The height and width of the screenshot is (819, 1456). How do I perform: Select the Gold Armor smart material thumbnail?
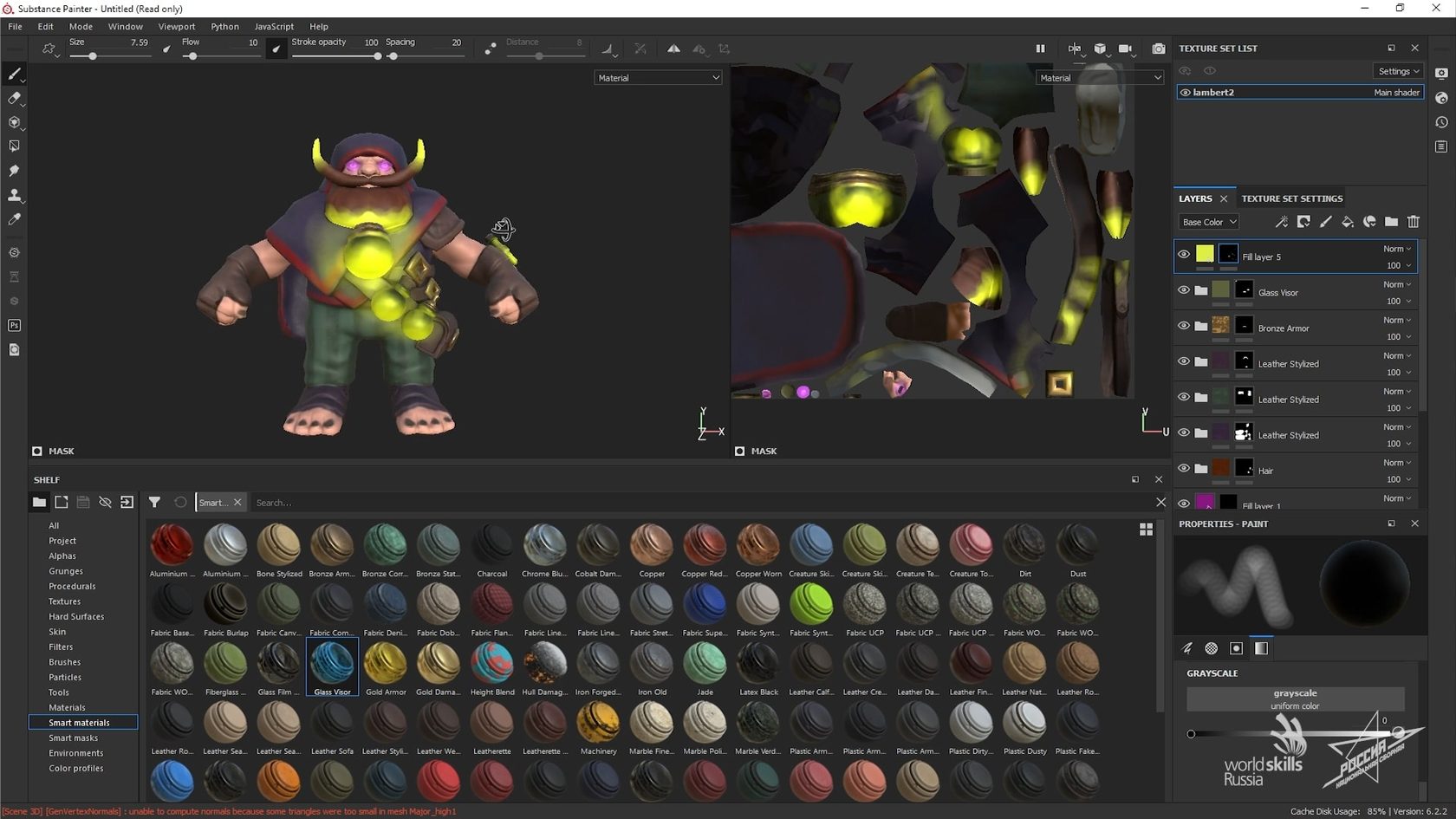click(x=386, y=668)
